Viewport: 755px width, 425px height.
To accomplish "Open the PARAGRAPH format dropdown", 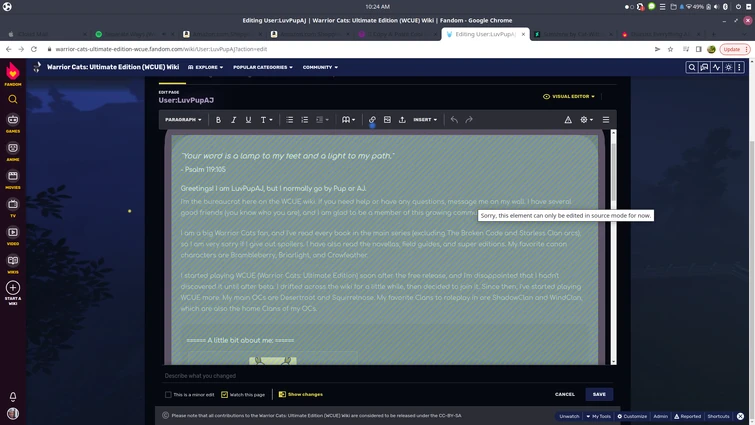I will click(183, 120).
